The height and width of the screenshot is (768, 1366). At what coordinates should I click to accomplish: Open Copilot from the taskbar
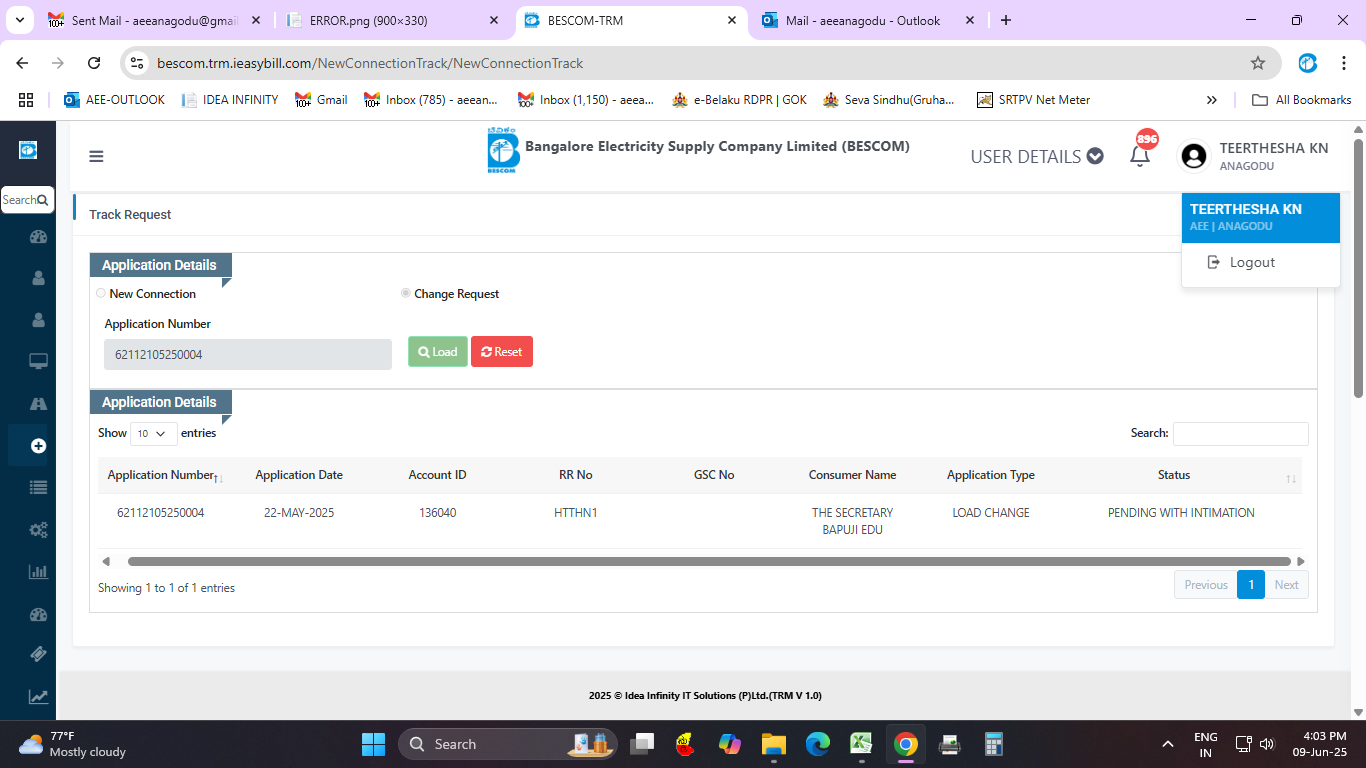click(x=730, y=744)
